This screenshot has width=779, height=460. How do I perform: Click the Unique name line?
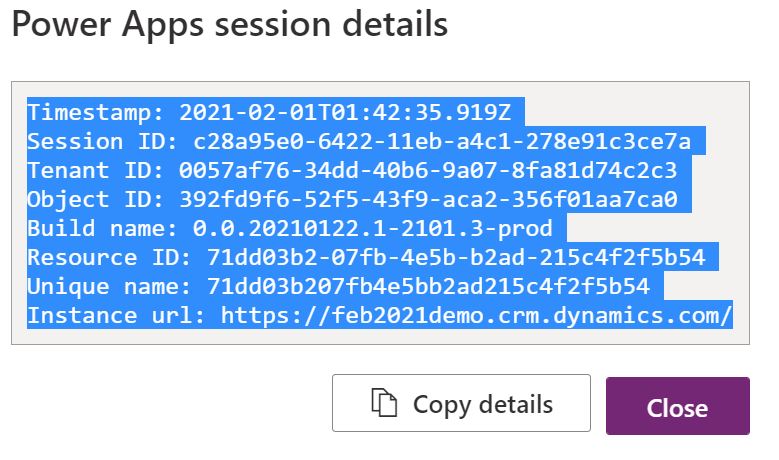click(338, 286)
